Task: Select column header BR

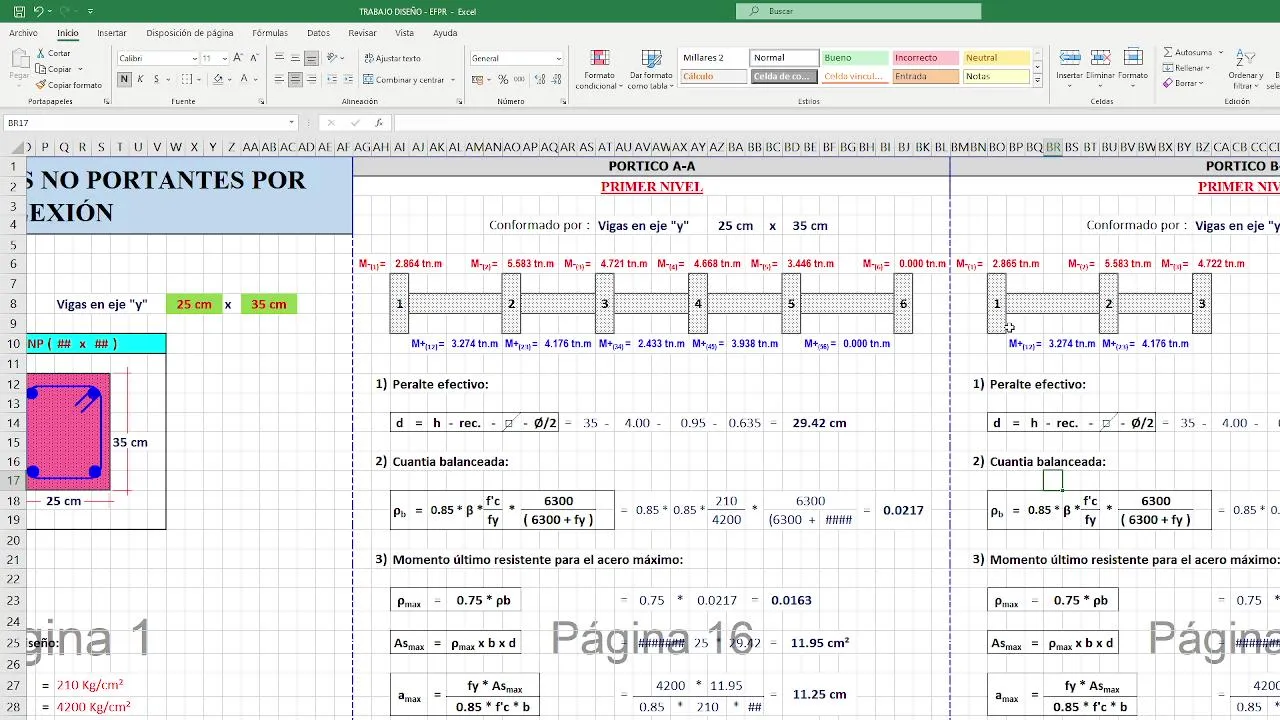Action: pos(1053,147)
